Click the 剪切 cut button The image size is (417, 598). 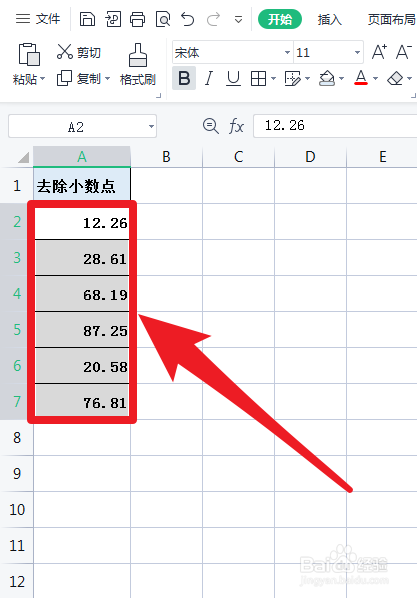click(x=79, y=52)
